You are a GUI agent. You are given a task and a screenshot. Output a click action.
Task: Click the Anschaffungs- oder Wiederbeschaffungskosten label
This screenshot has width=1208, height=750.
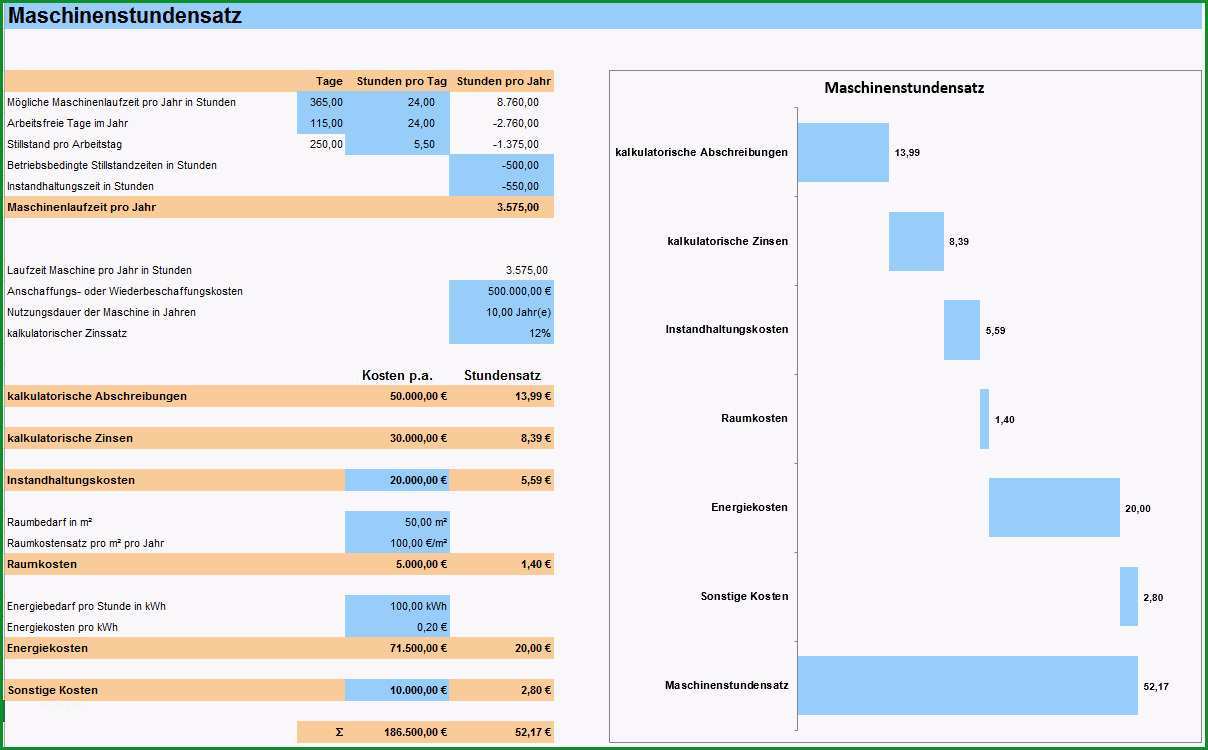tap(125, 291)
